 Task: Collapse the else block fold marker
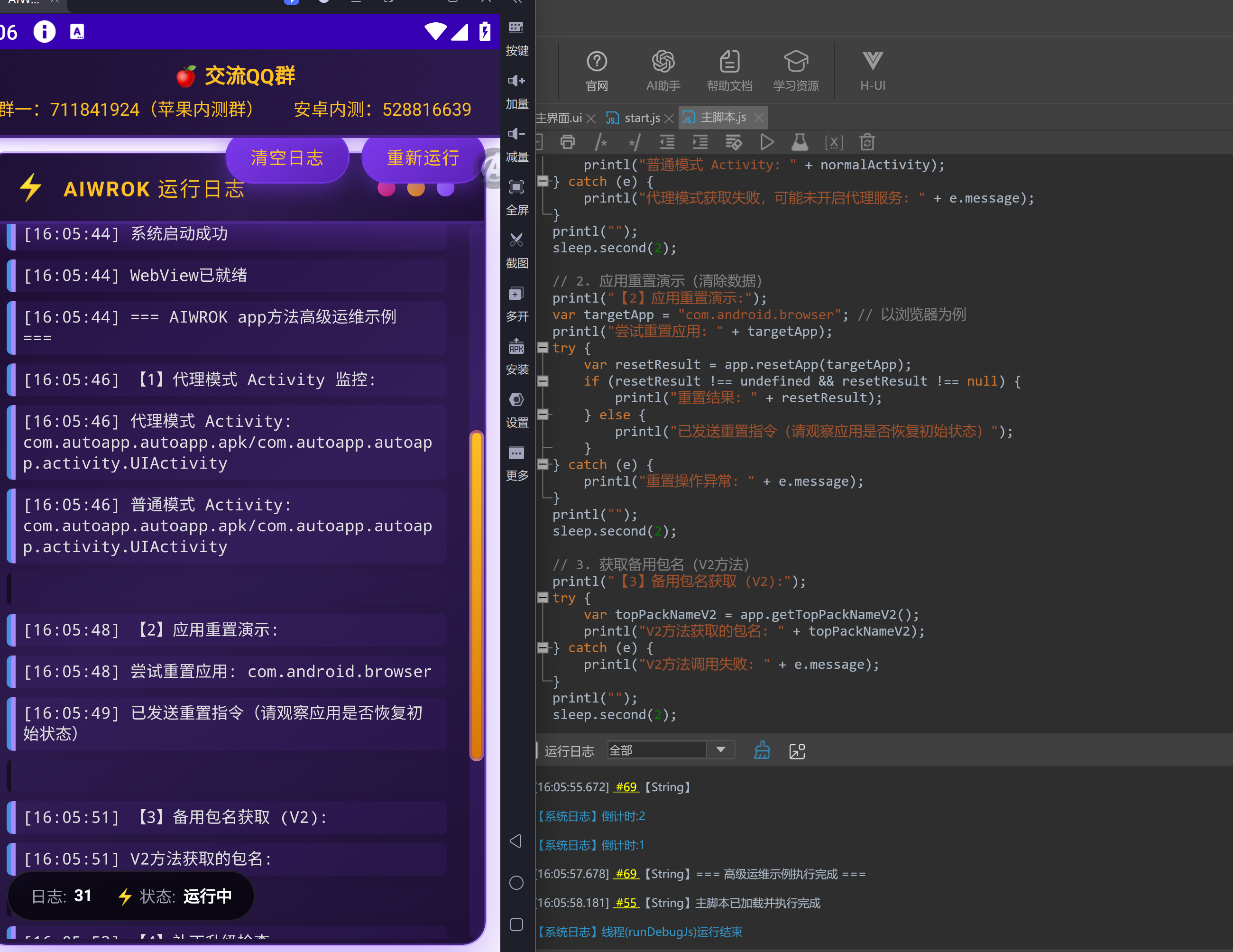coord(543,415)
